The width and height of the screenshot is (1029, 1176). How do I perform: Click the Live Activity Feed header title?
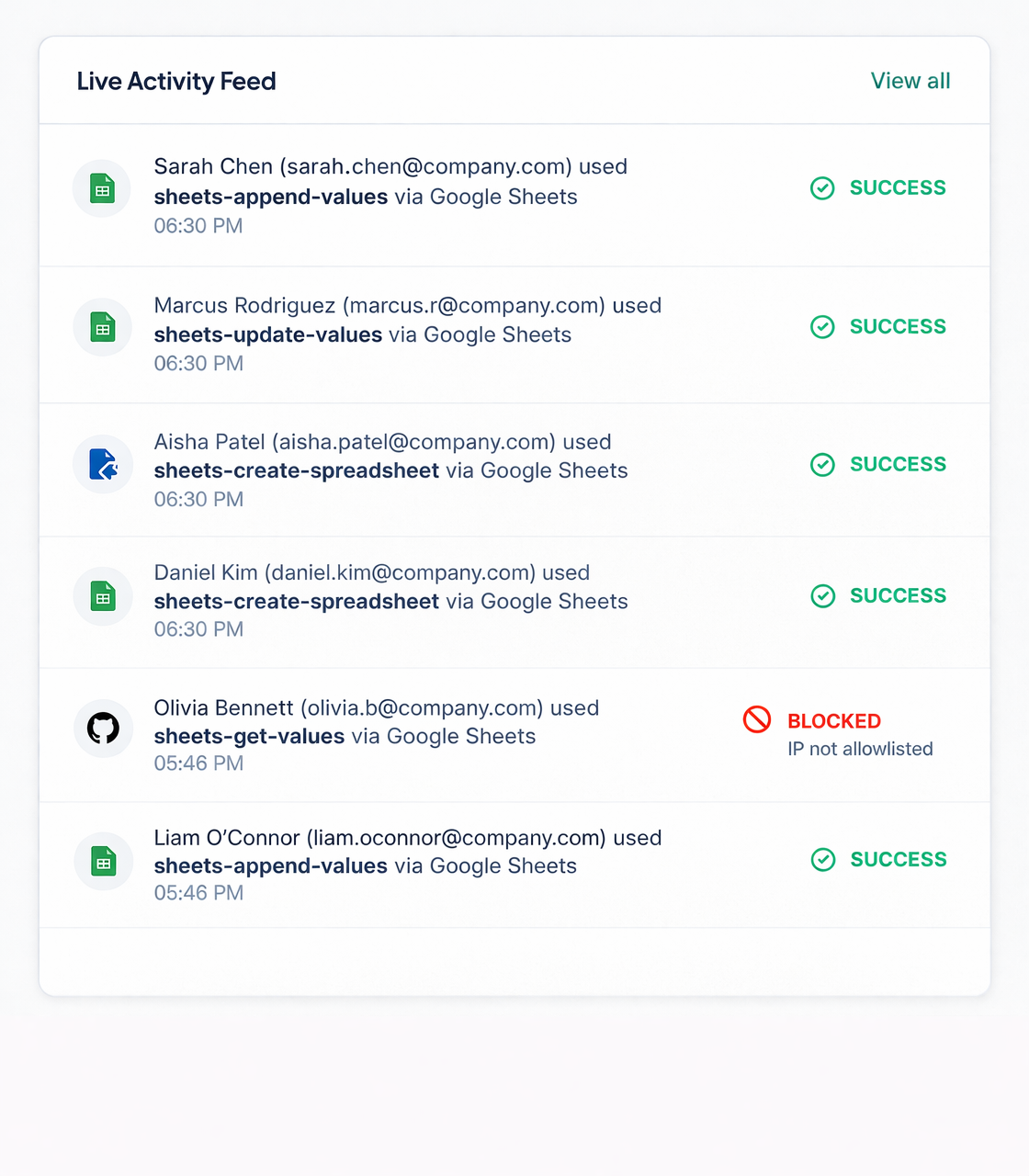[176, 81]
